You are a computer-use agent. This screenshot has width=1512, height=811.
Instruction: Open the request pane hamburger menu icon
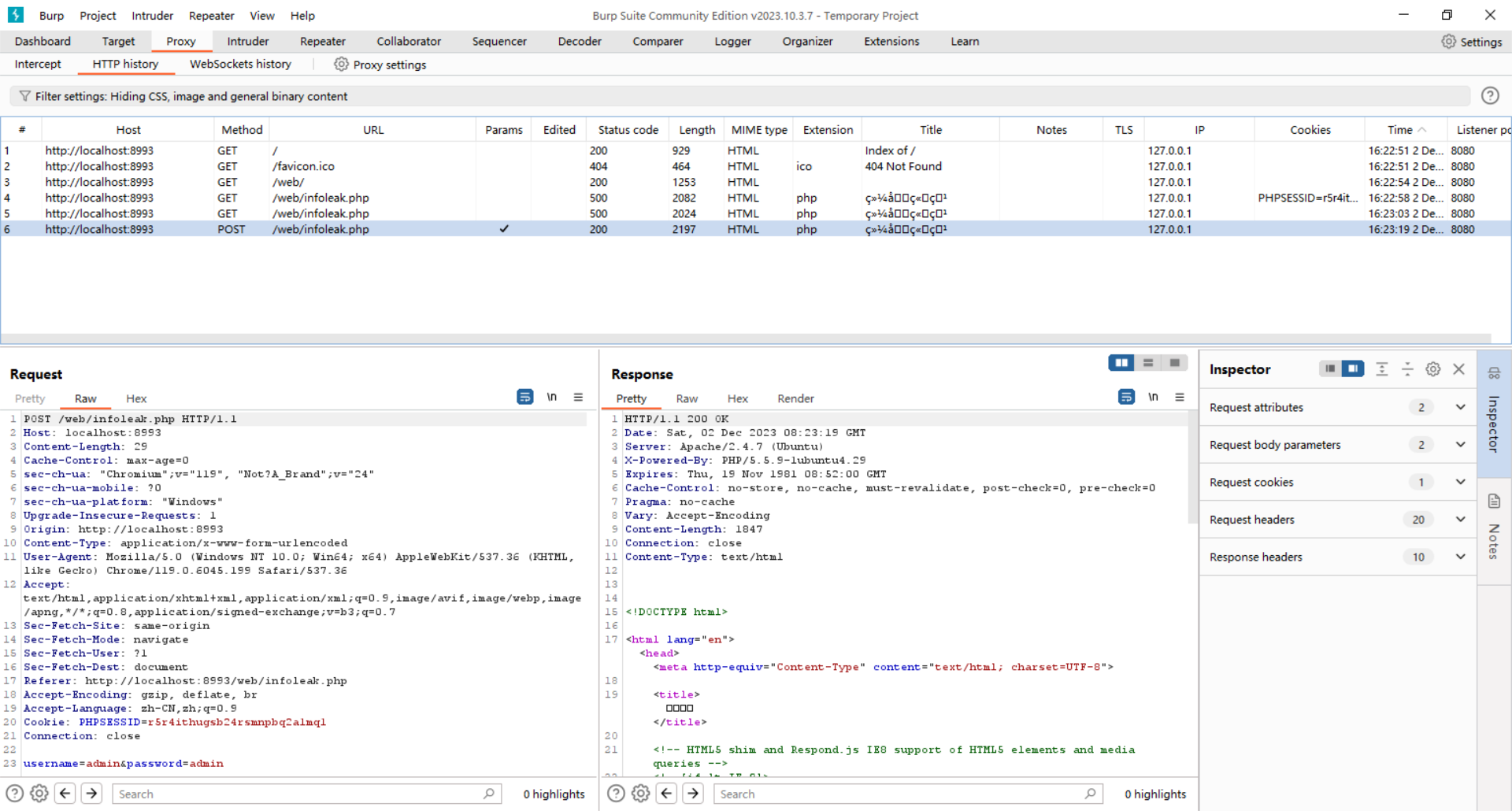578,398
